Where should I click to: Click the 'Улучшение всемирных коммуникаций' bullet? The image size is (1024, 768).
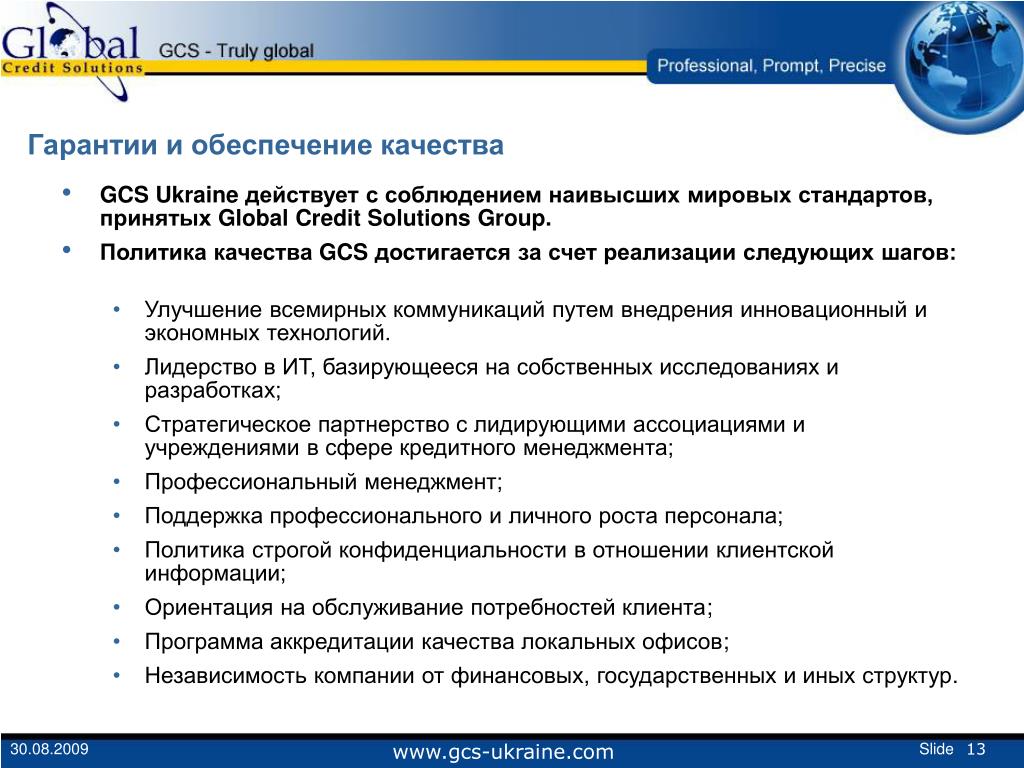(536, 321)
